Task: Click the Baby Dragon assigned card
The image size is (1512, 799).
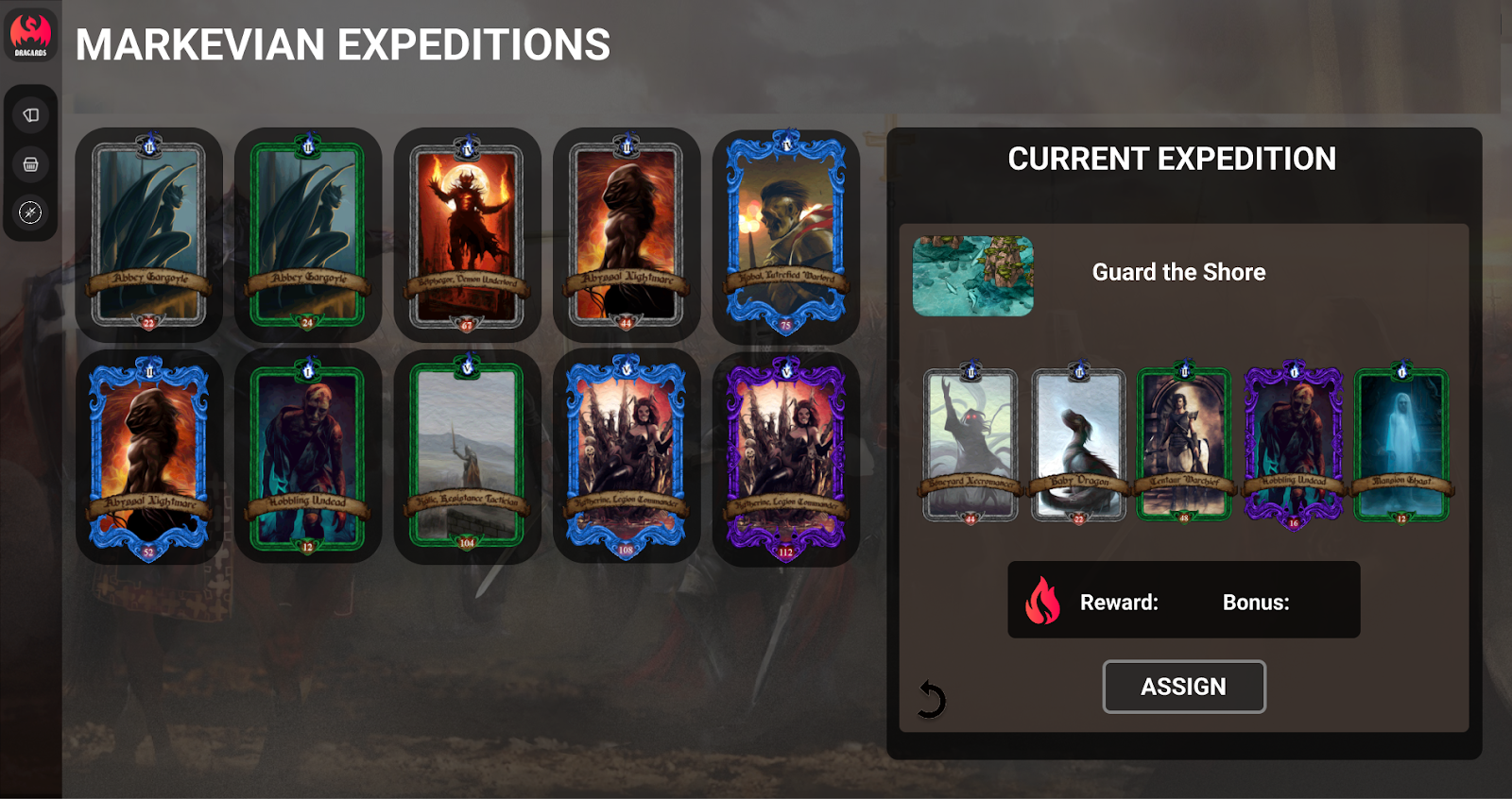Action: pos(1079,444)
